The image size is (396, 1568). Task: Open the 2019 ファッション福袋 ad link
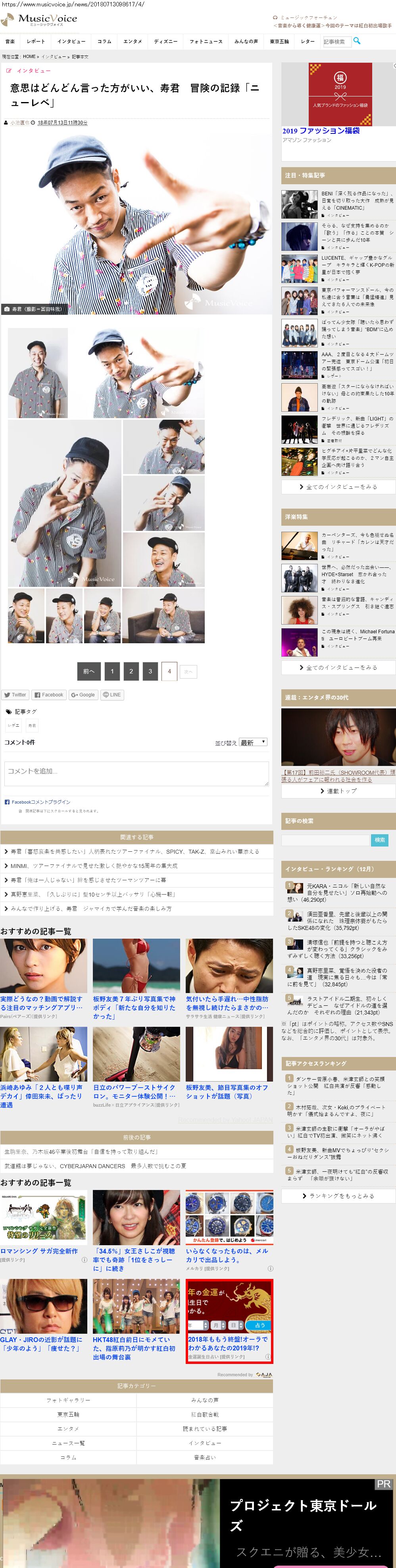pos(321,131)
